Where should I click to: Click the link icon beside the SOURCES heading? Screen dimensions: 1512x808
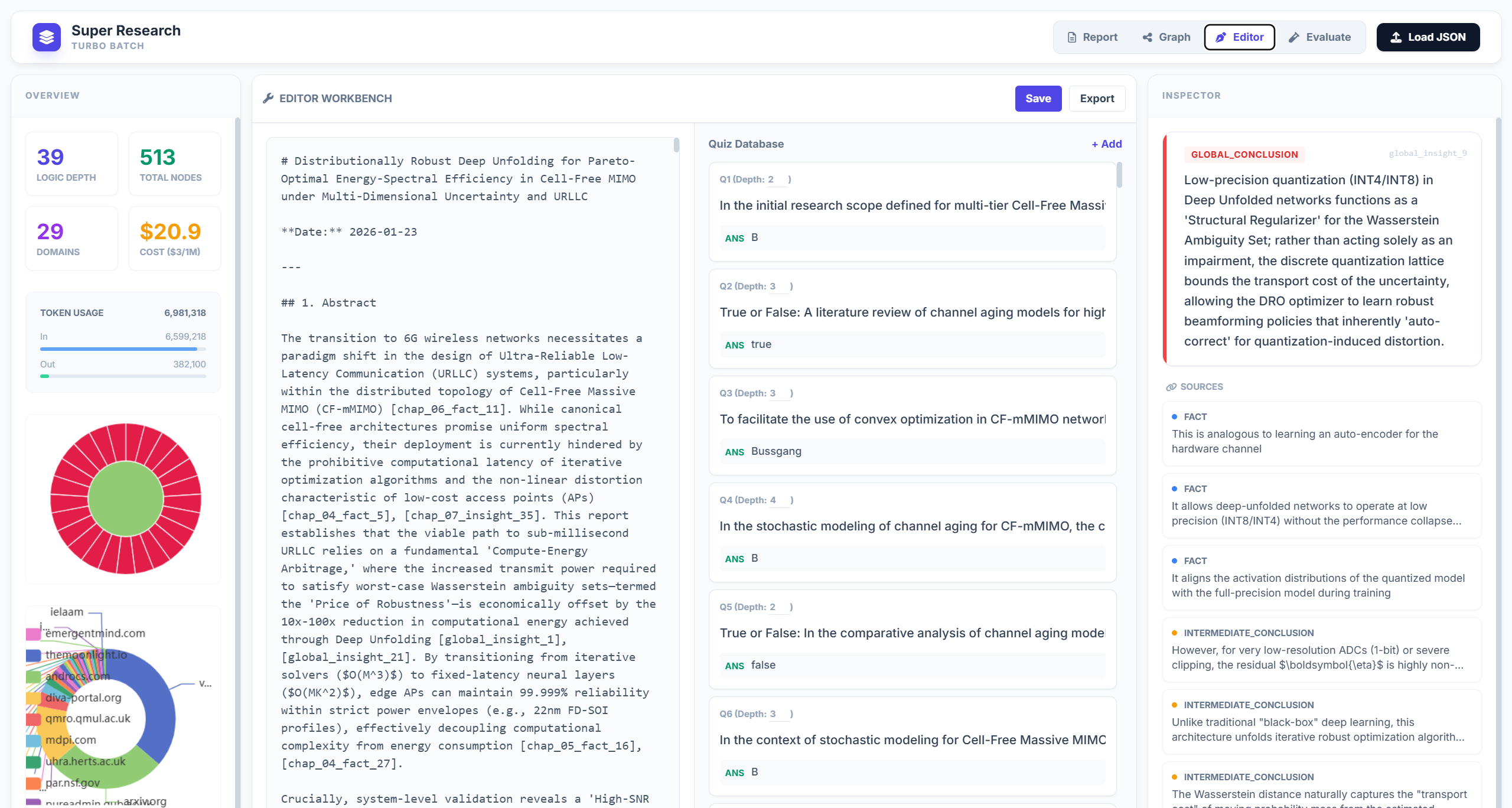1171,387
